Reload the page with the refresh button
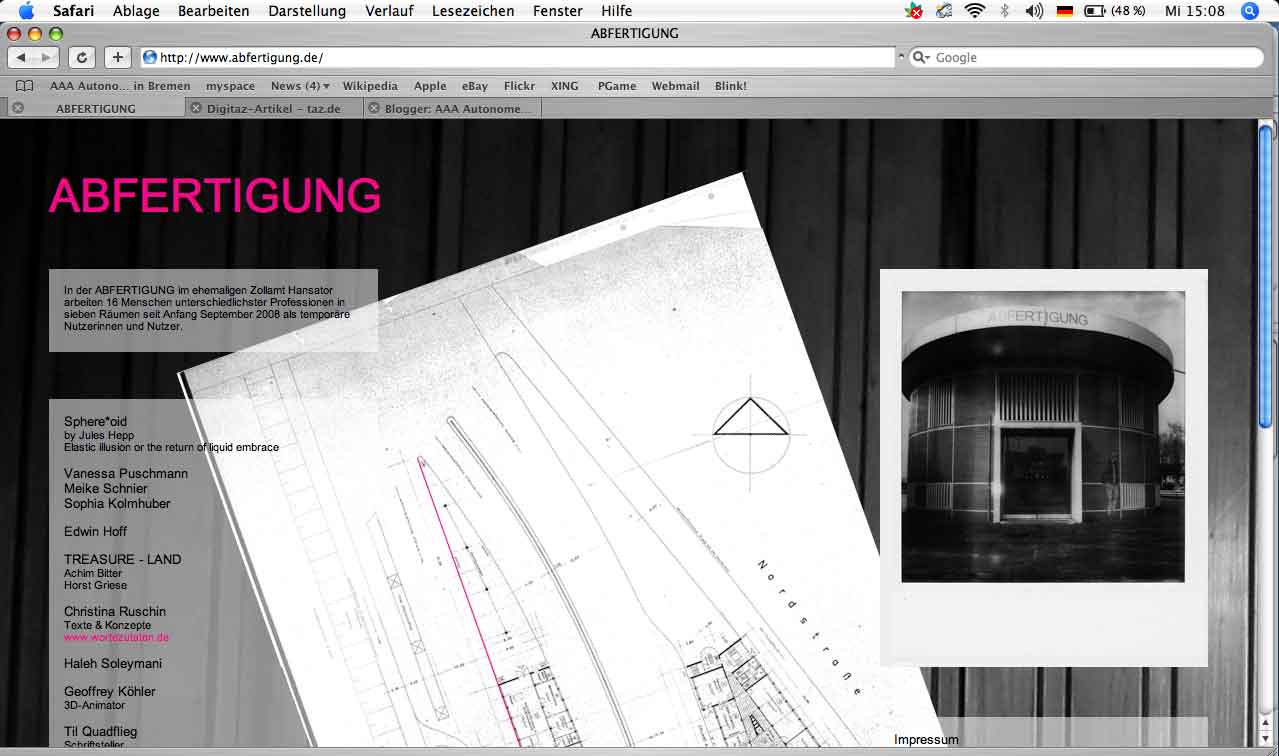This screenshot has height=756, width=1279. click(x=82, y=58)
